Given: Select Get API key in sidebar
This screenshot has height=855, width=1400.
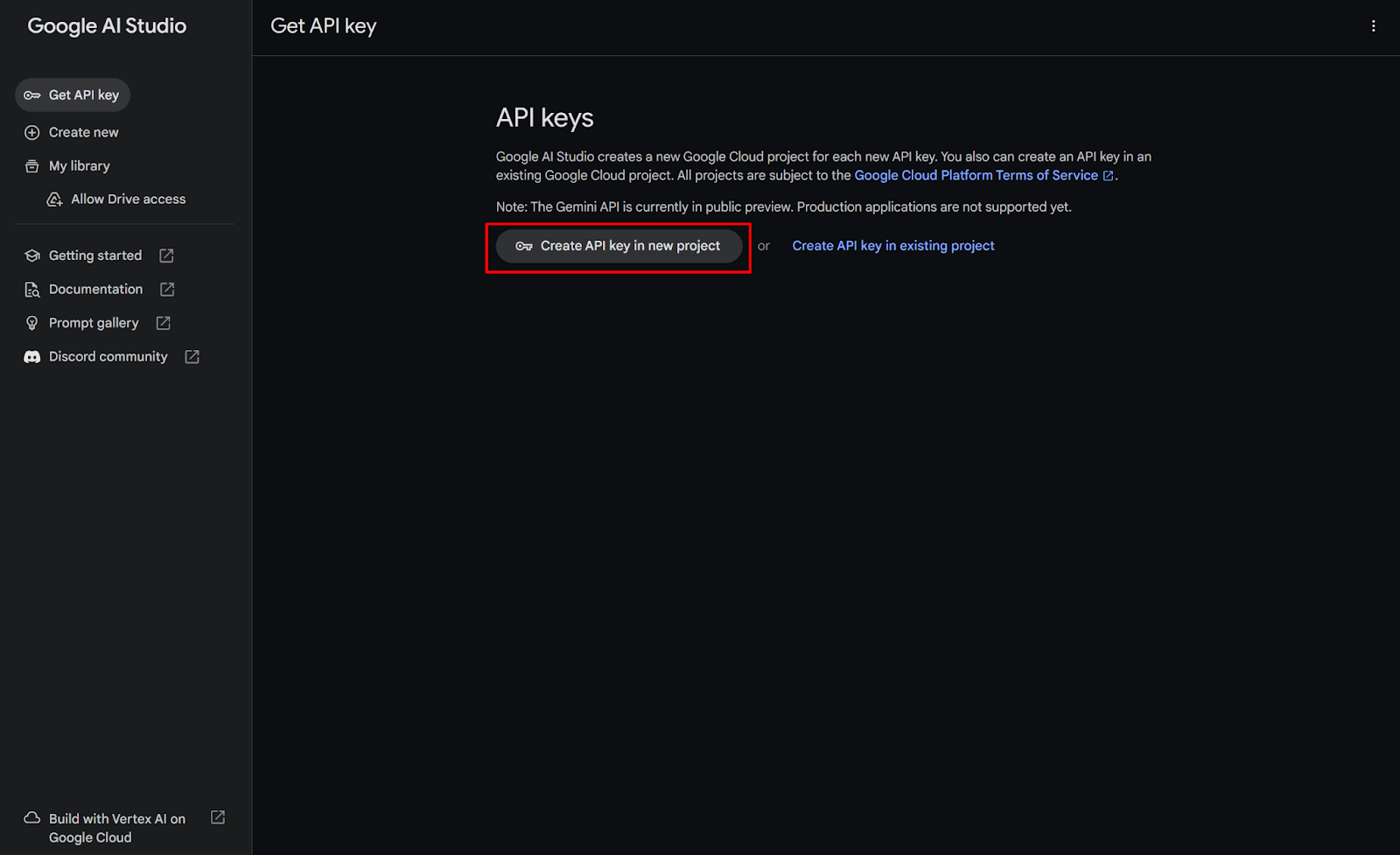Looking at the screenshot, I should click(x=73, y=95).
